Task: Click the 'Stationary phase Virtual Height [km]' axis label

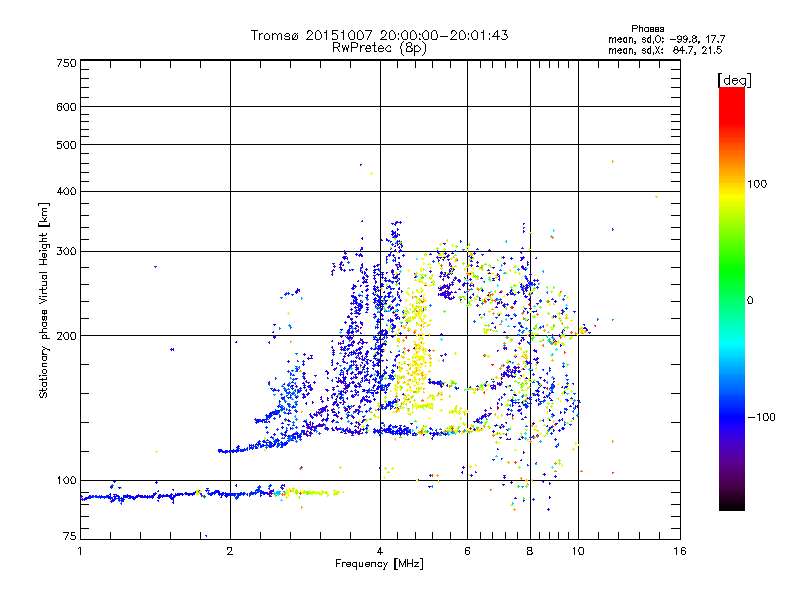Action: click(x=44, y=300)
